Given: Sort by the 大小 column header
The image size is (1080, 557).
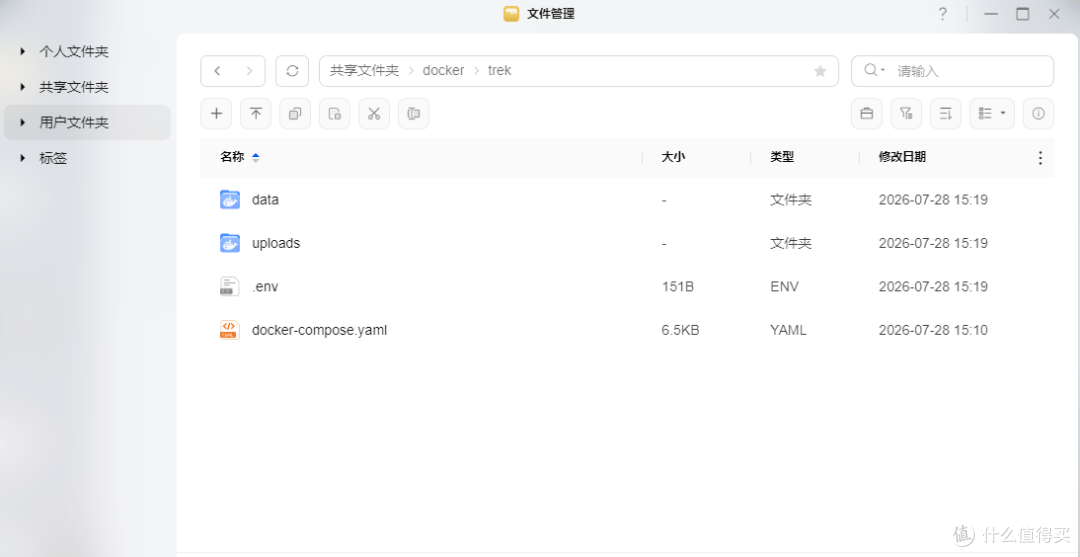Looking at the screenshot, I should click(x=673, y=157).
